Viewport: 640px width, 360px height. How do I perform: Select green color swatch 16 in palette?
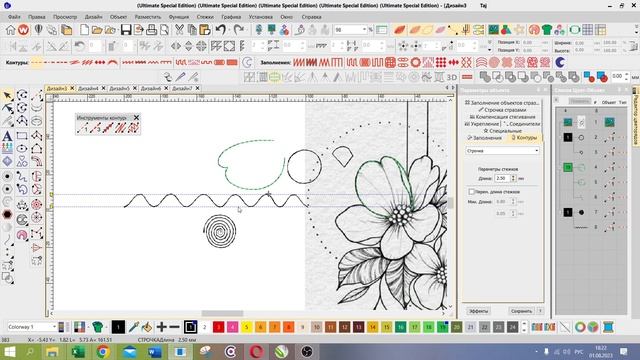(x=400, y=327)
